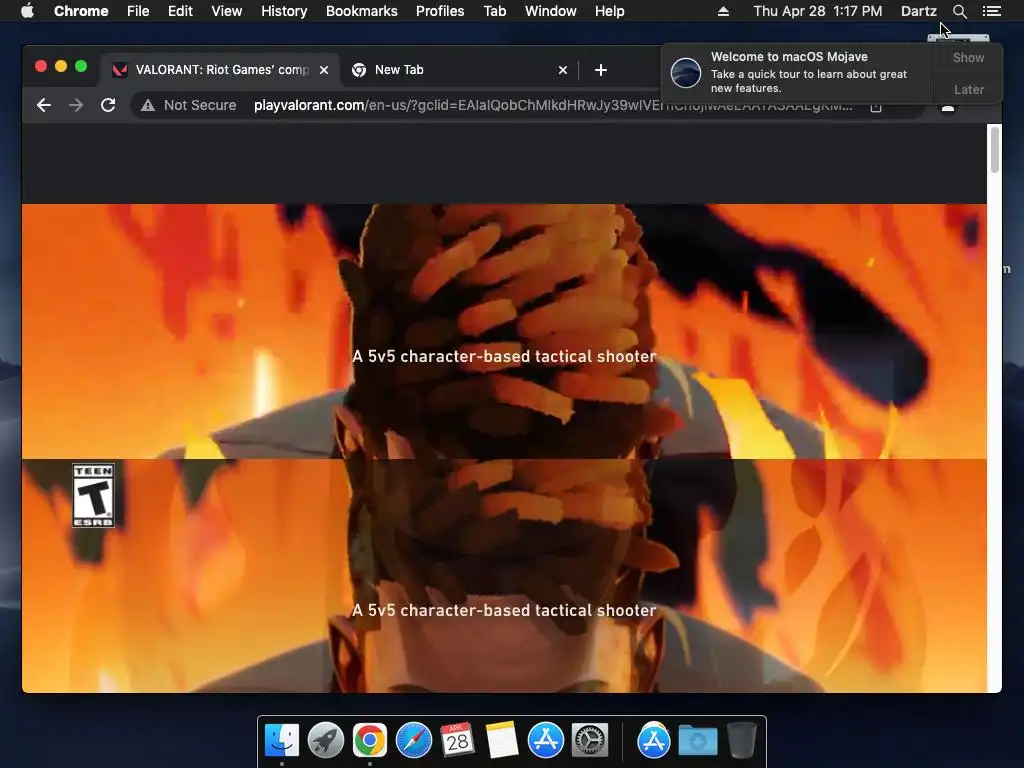This screenshot has width=1024, height=768.
Task: Open Finder from the Dock
Action: click(282, 741)
